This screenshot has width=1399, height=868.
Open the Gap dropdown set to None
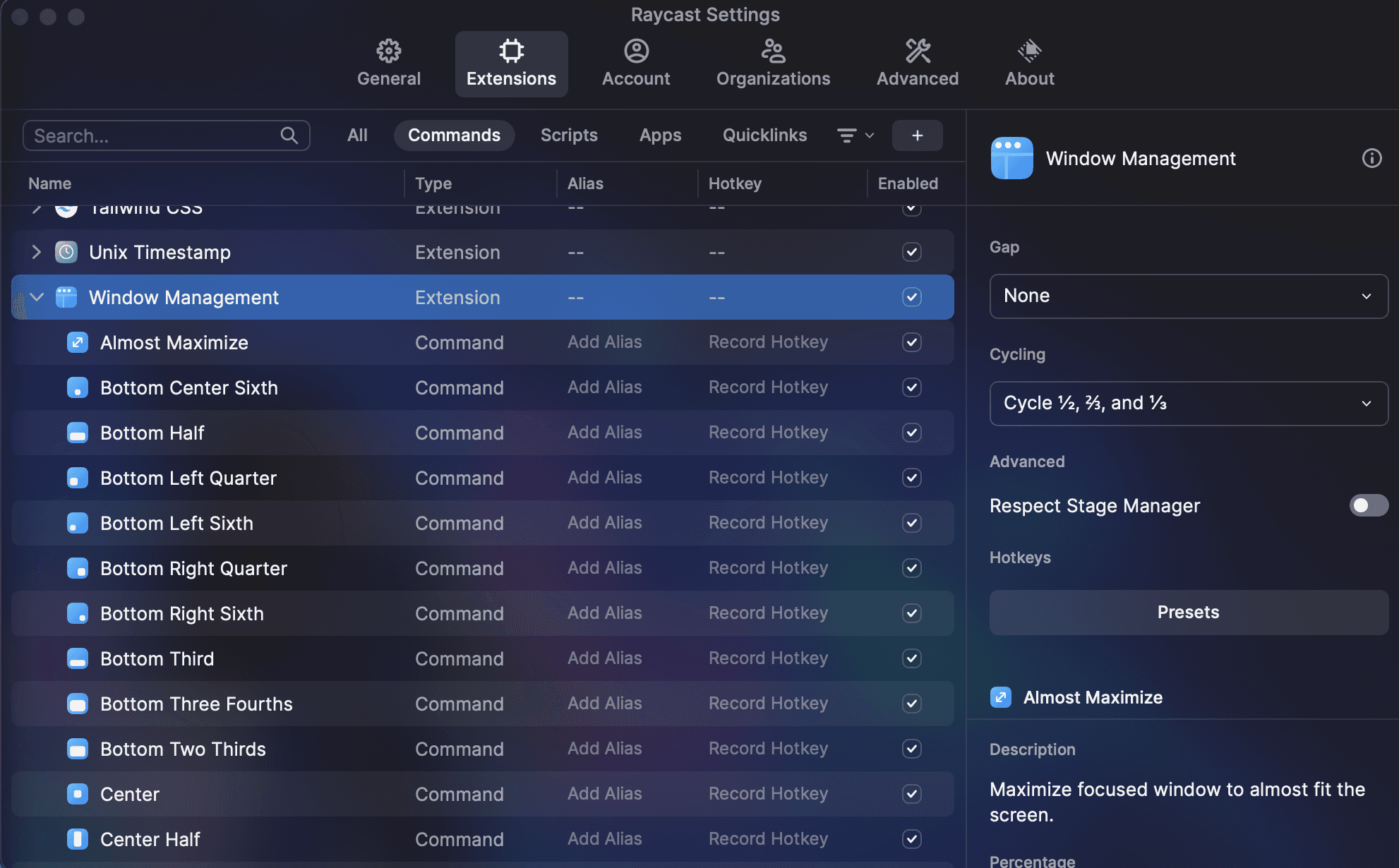[x=1189, y=296]
